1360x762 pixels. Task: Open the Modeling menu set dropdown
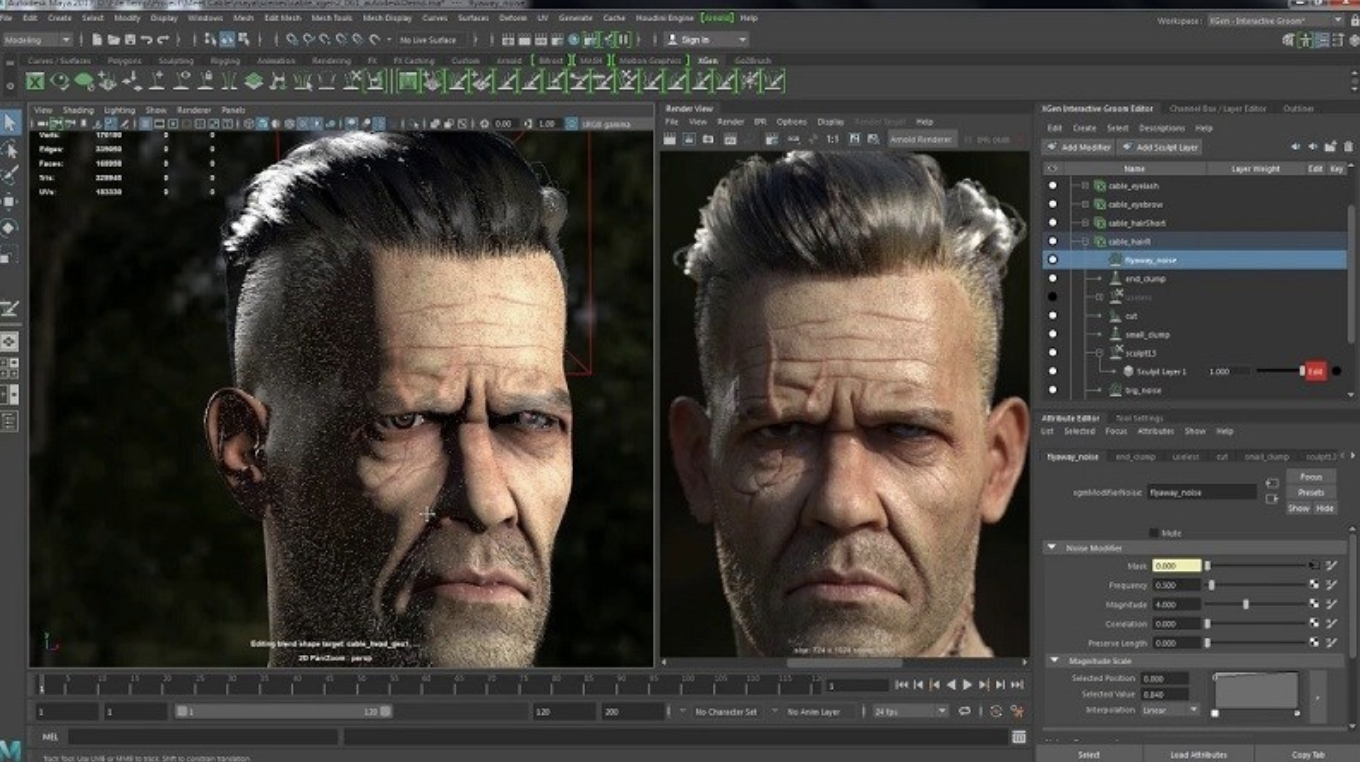click(38, 40)
